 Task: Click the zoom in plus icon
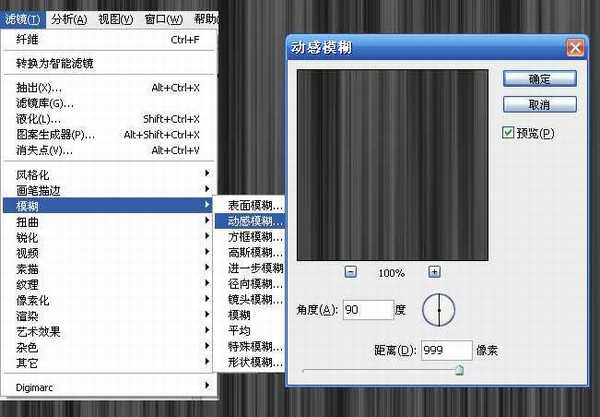click(434, 272)
